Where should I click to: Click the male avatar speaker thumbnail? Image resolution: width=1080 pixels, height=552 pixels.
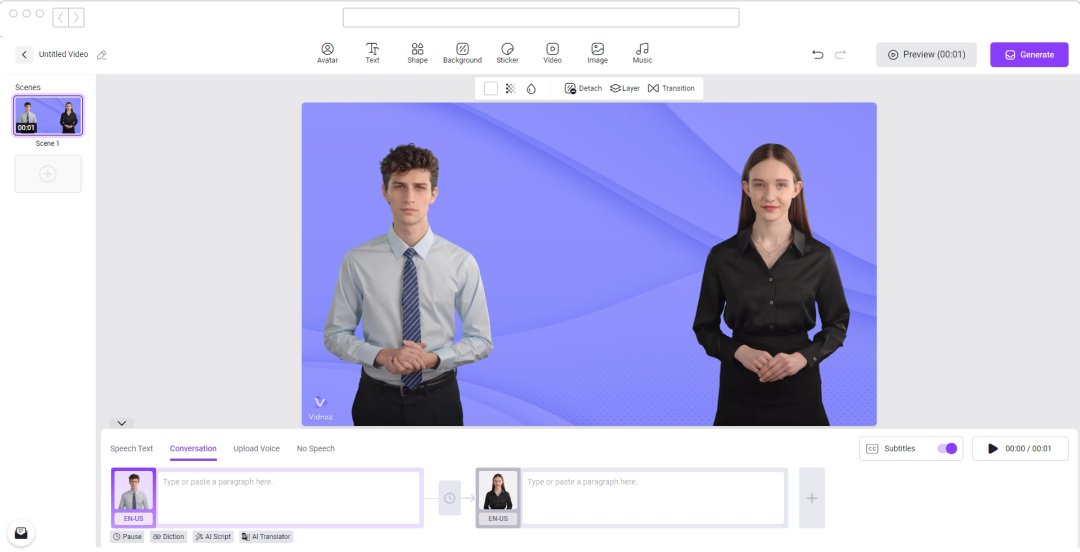click(134, 491)
